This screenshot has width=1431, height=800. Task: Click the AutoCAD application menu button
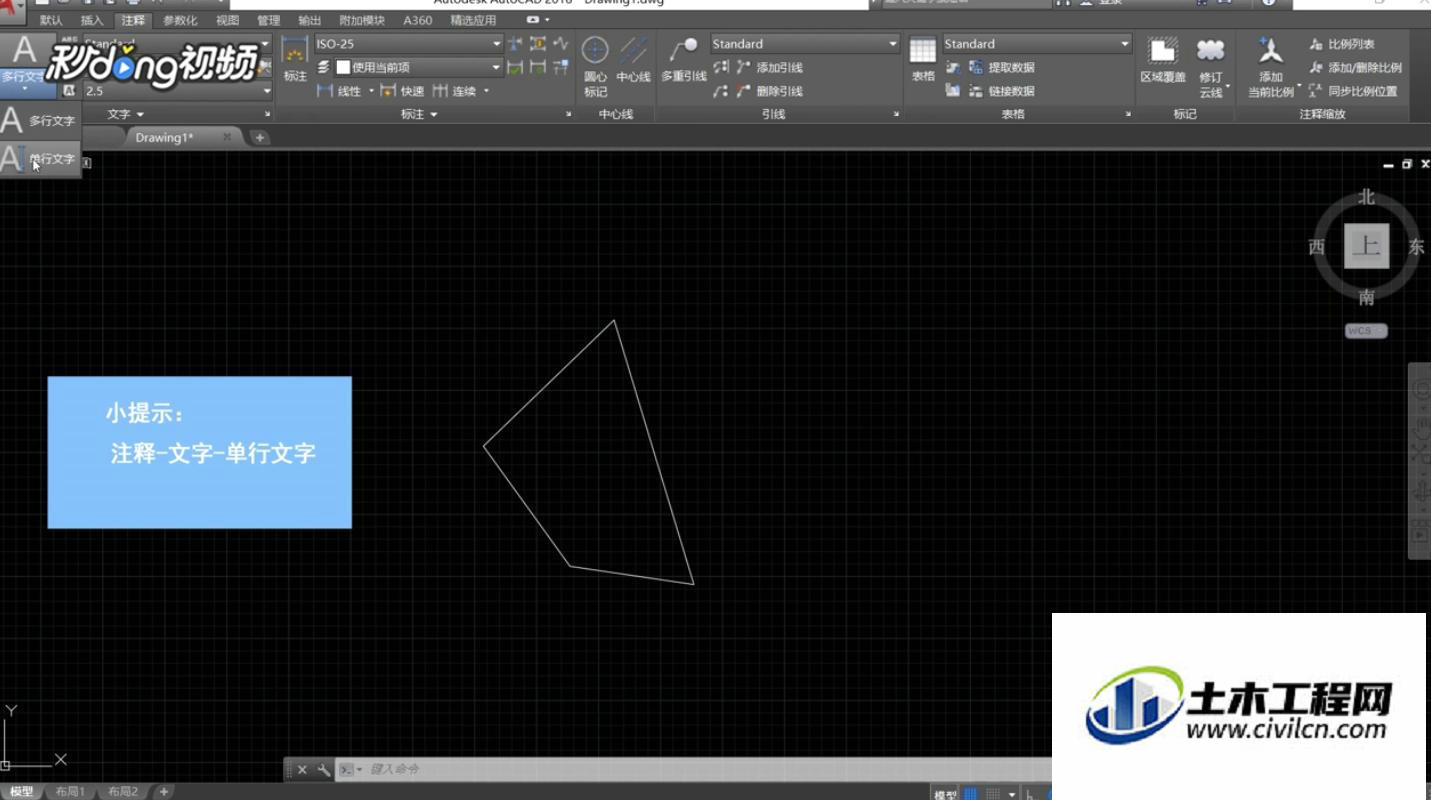(12, 9)
